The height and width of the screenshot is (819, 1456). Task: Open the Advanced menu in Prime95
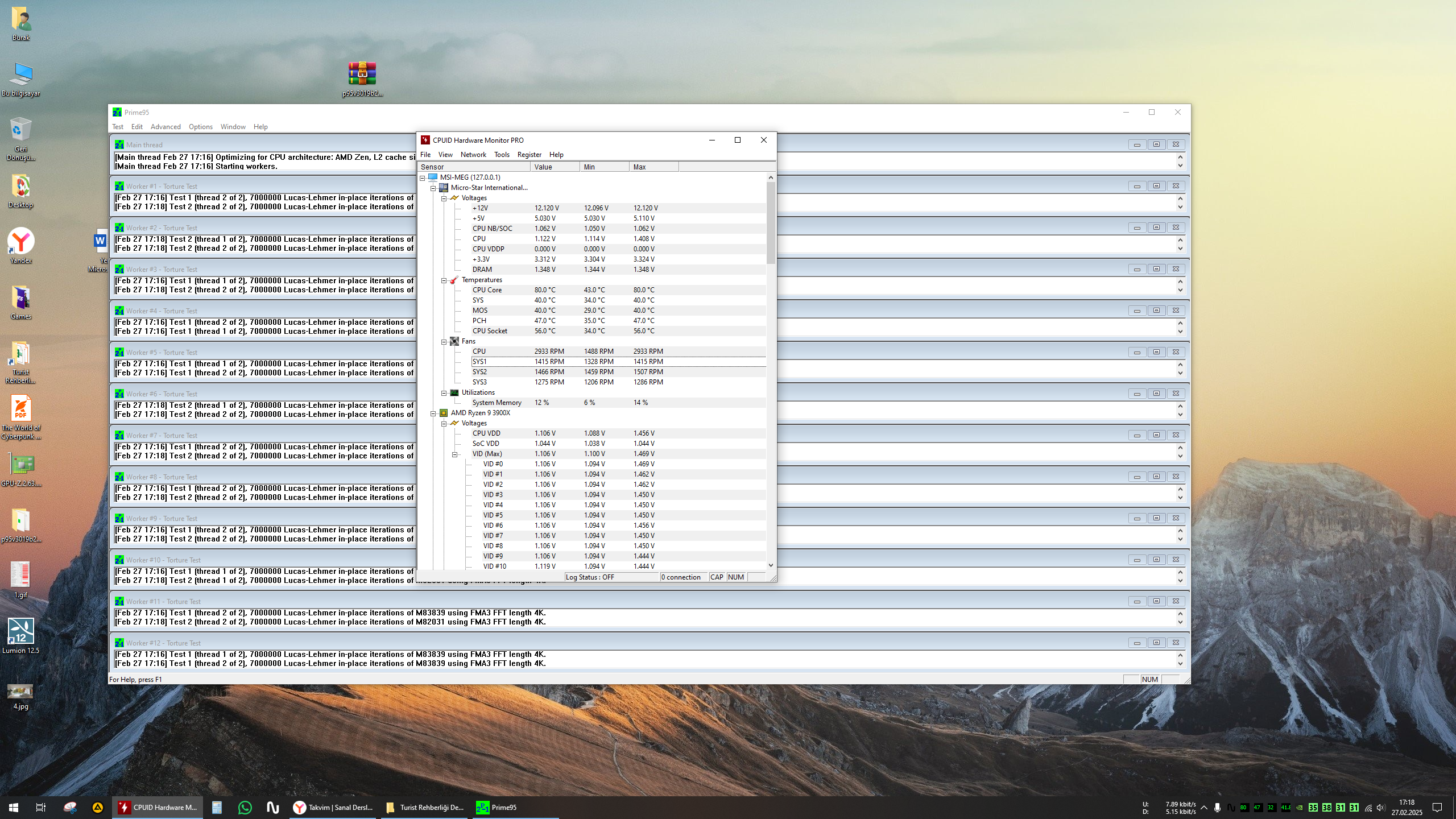coord(166,127)
